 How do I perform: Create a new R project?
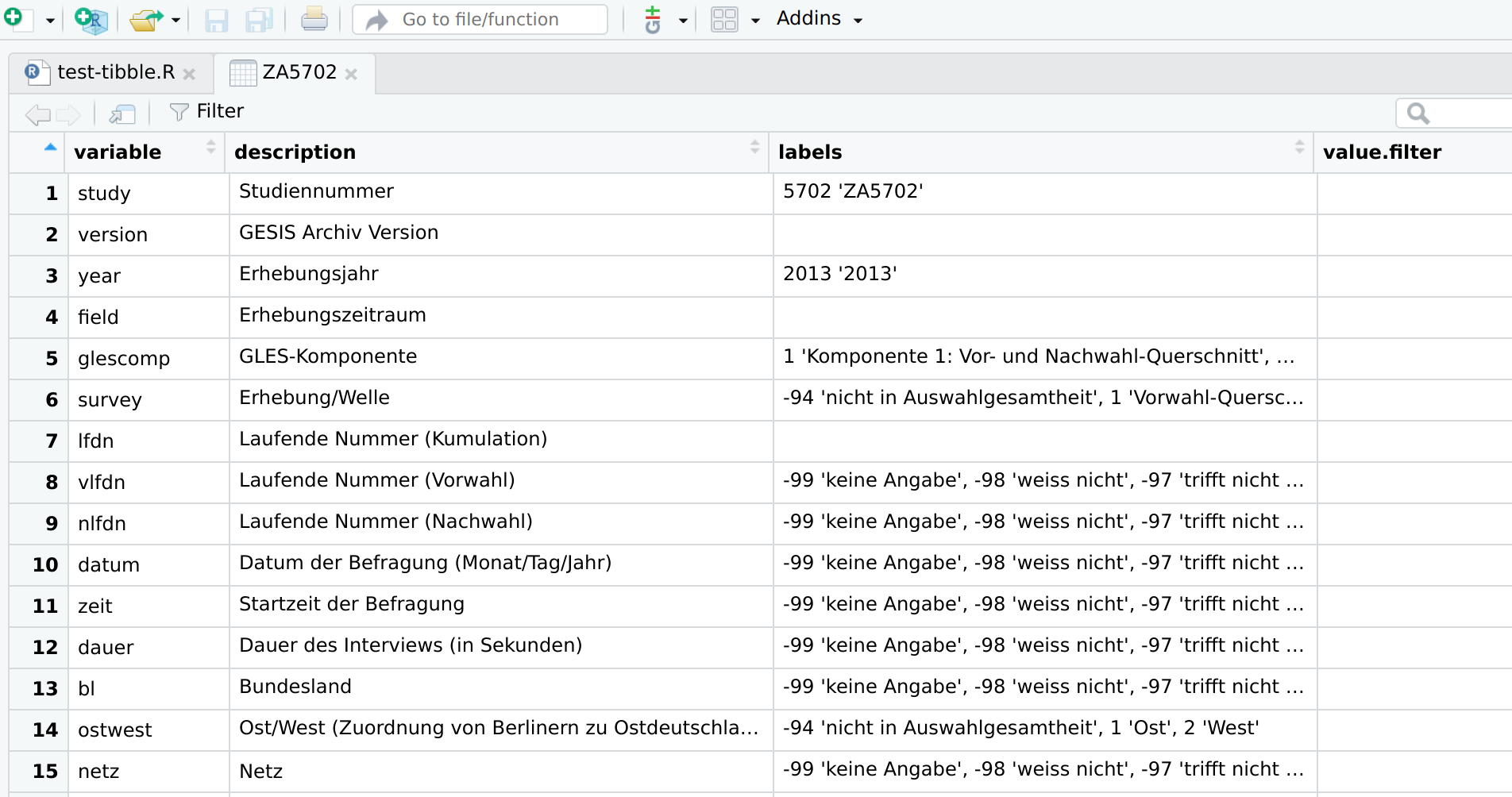pyautogui.click(x=90, y=19)
